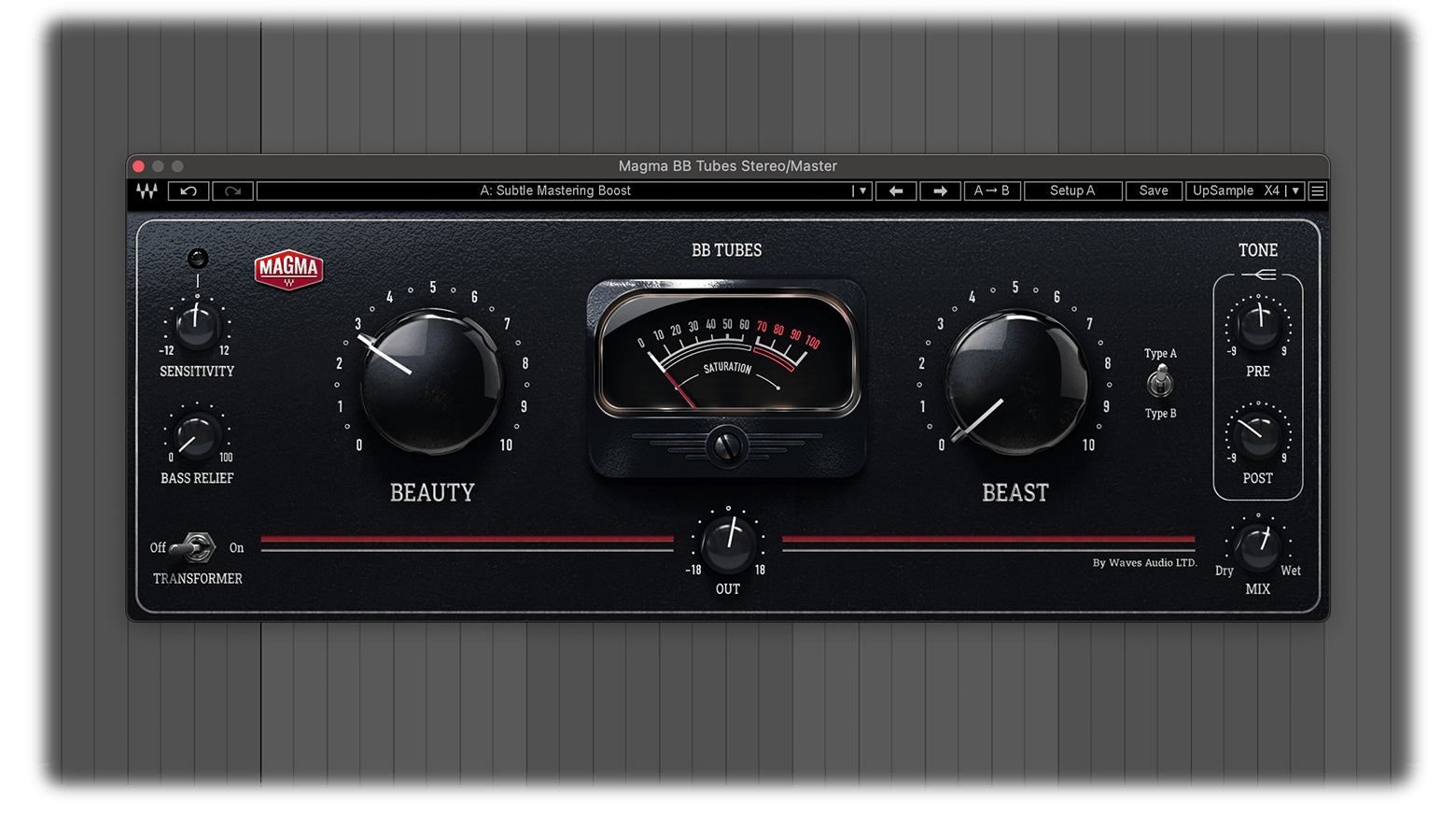Click the sensitivity LED indicator

click(x=198, y=258)
